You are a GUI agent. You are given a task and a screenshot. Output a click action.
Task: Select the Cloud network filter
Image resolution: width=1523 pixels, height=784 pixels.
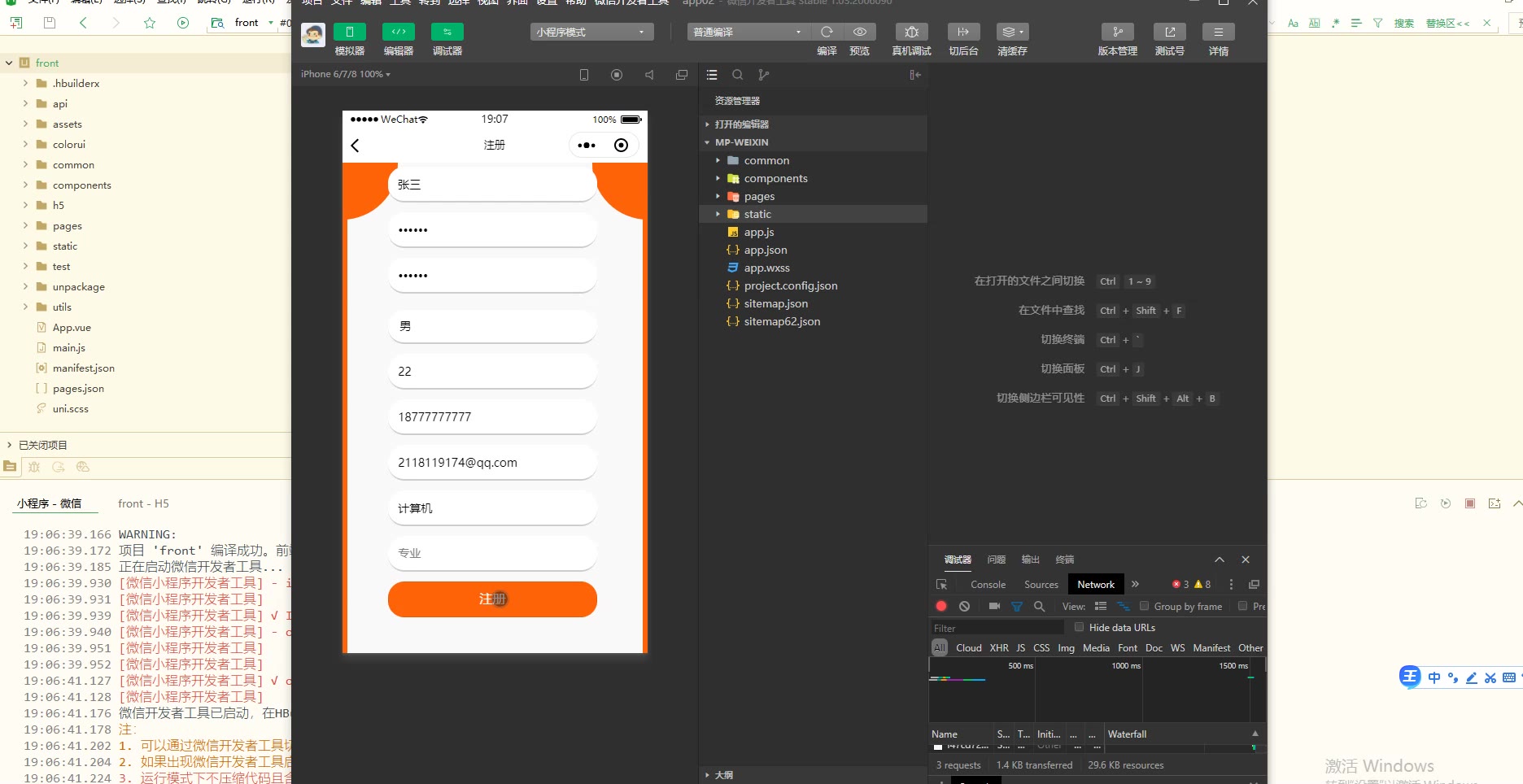(x=968, y=648)
